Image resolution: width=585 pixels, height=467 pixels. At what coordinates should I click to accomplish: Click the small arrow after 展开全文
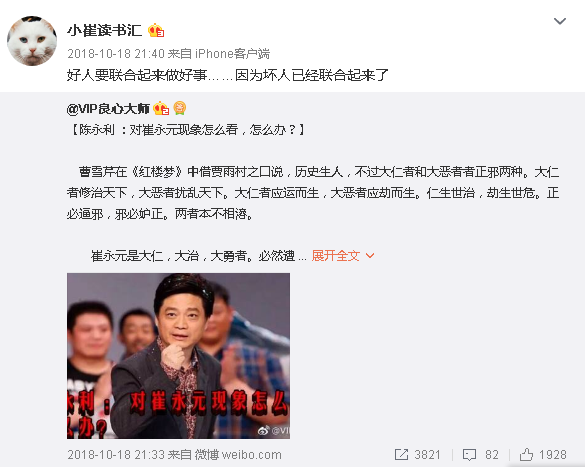(370, 256)
